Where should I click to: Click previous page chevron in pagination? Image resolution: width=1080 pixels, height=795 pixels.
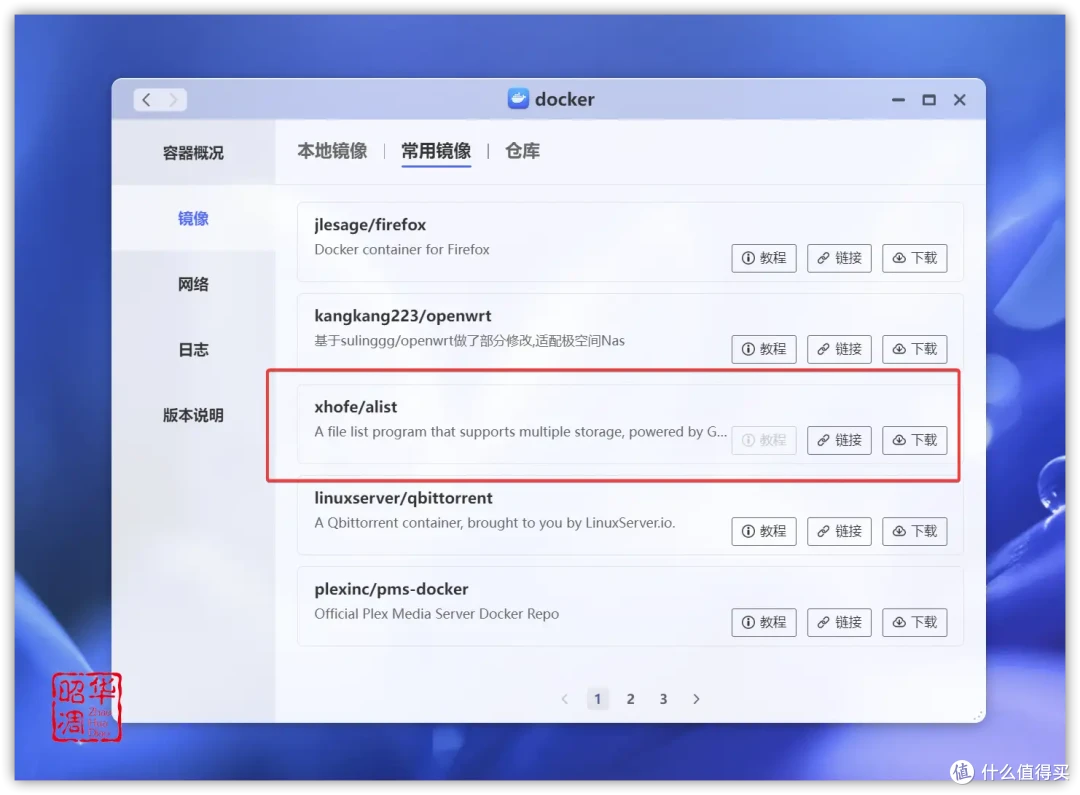(565, 699)
